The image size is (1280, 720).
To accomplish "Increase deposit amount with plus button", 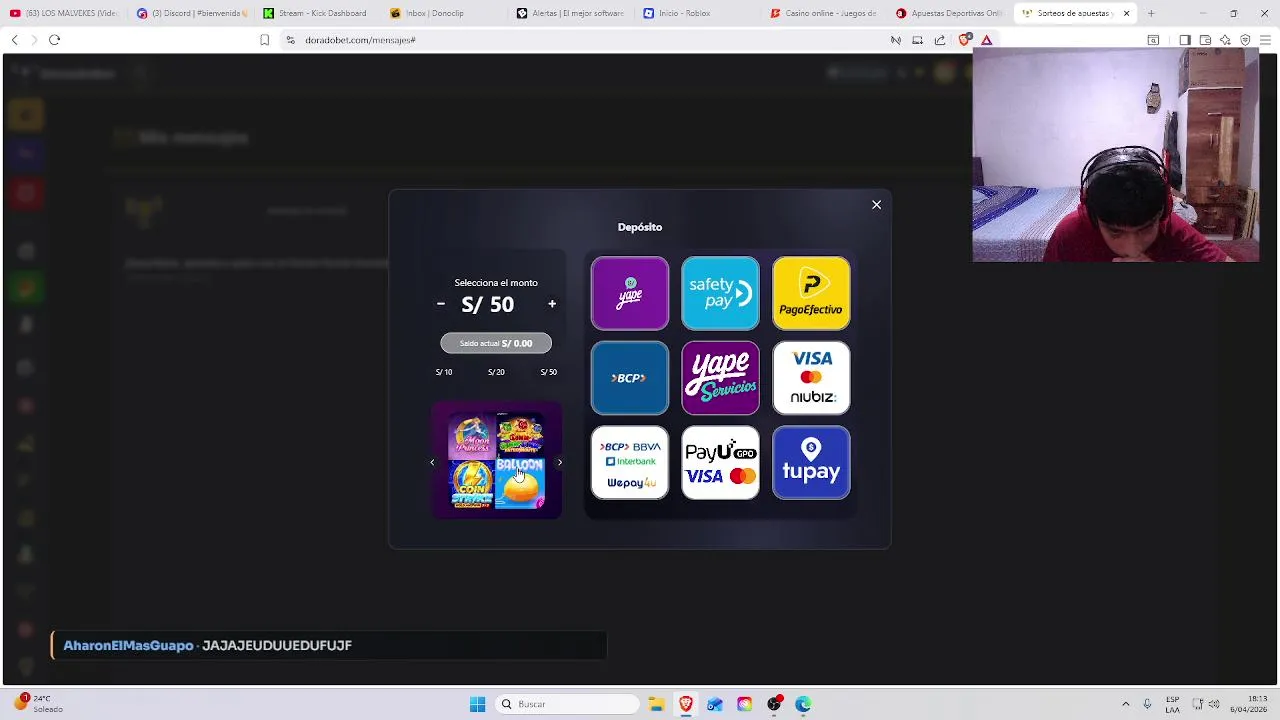I will coord(552,304).
